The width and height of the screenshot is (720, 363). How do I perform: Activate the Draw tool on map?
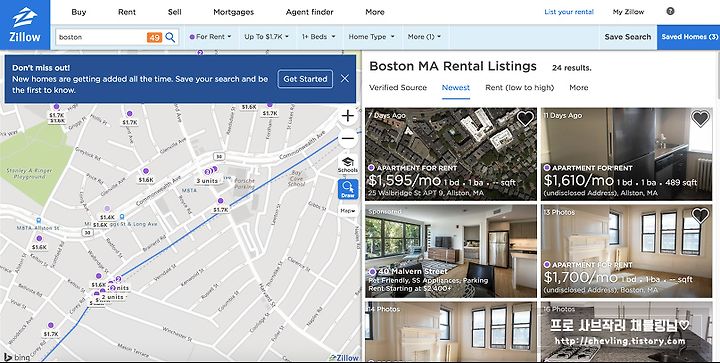pyautogui.click(x=348, y=189)
